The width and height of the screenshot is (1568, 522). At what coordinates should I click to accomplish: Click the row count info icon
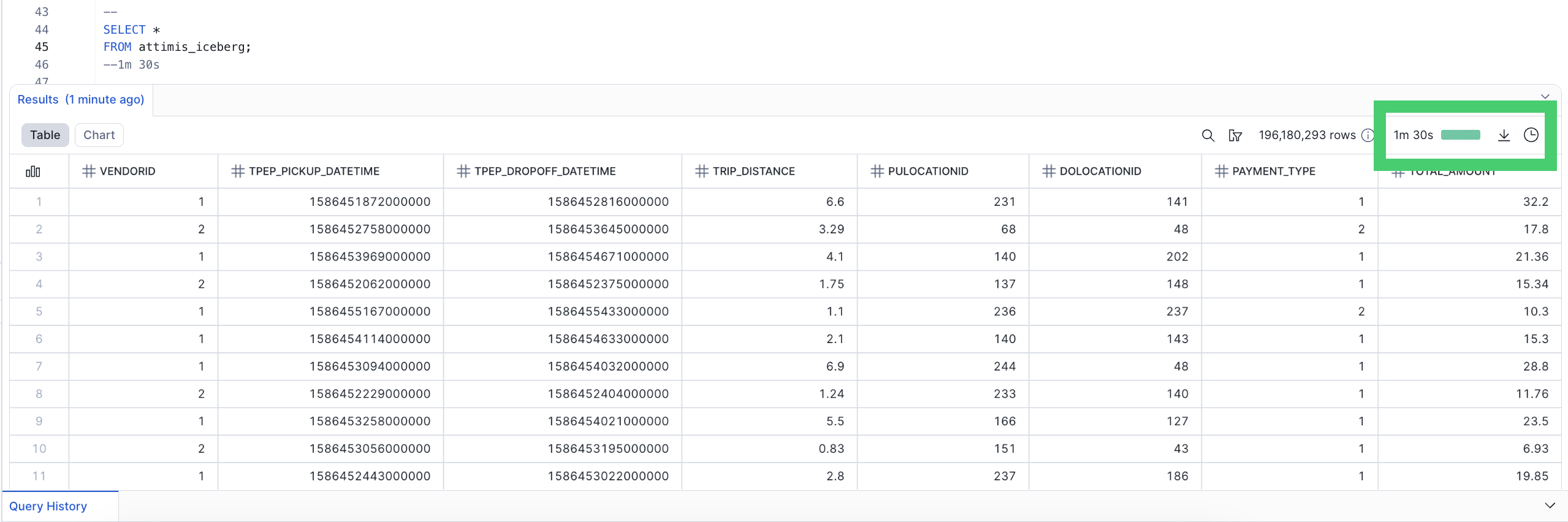[x=1368, y=135]
